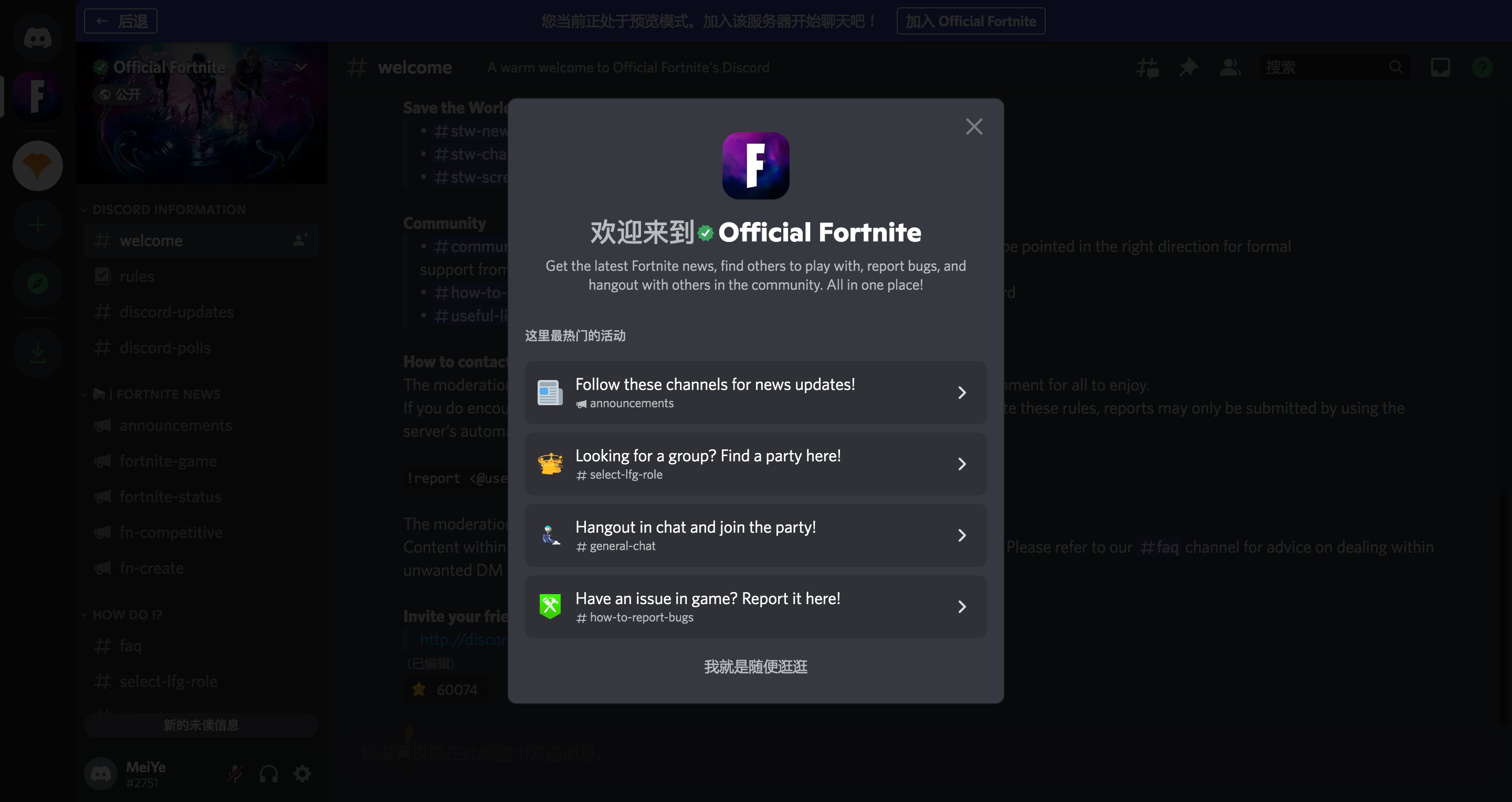
Task: Click chevron arrow on announcements card
Action: click(x=962, y=393)
